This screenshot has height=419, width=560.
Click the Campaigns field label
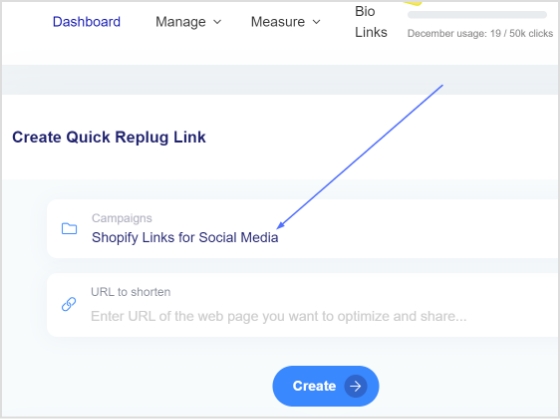tap(122, 218)
